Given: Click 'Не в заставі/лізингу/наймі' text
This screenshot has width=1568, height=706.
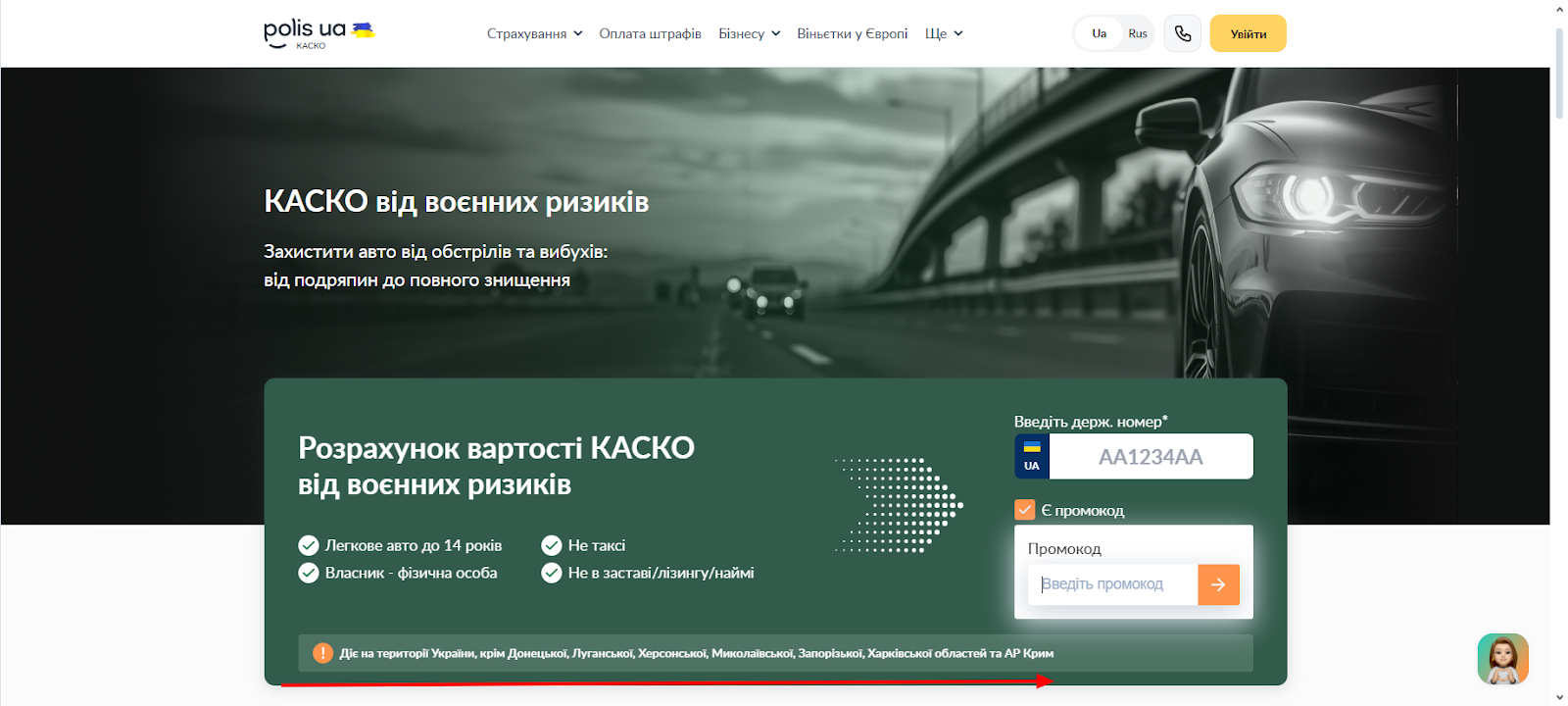Looking at the screenshot, I should point(661,573).
